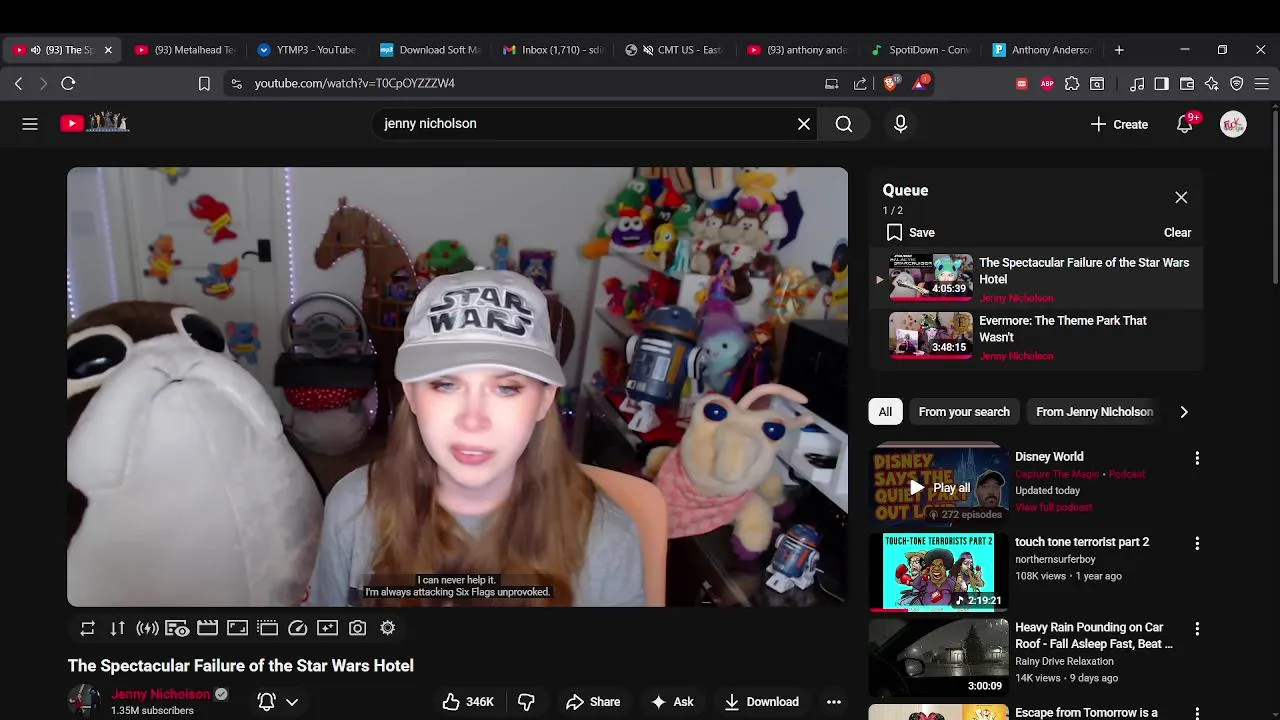Click the Share button
The height and width of the screenshot is (720, 1280).
coord(593,702)
